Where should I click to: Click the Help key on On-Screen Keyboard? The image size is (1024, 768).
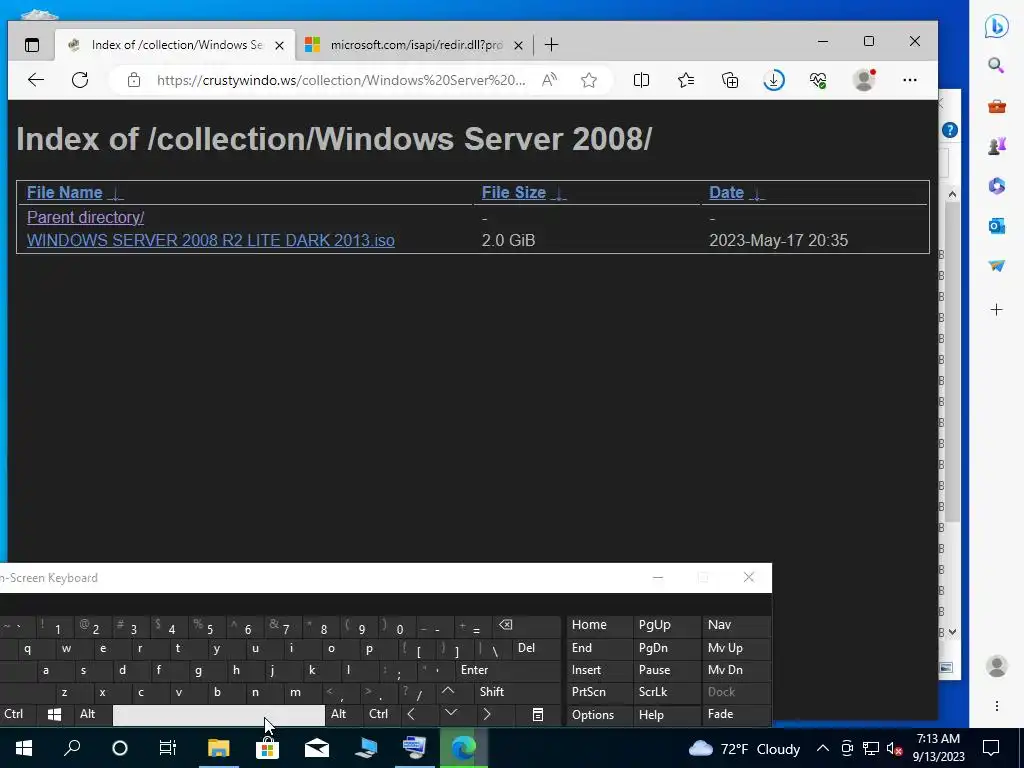pos(666,714)
